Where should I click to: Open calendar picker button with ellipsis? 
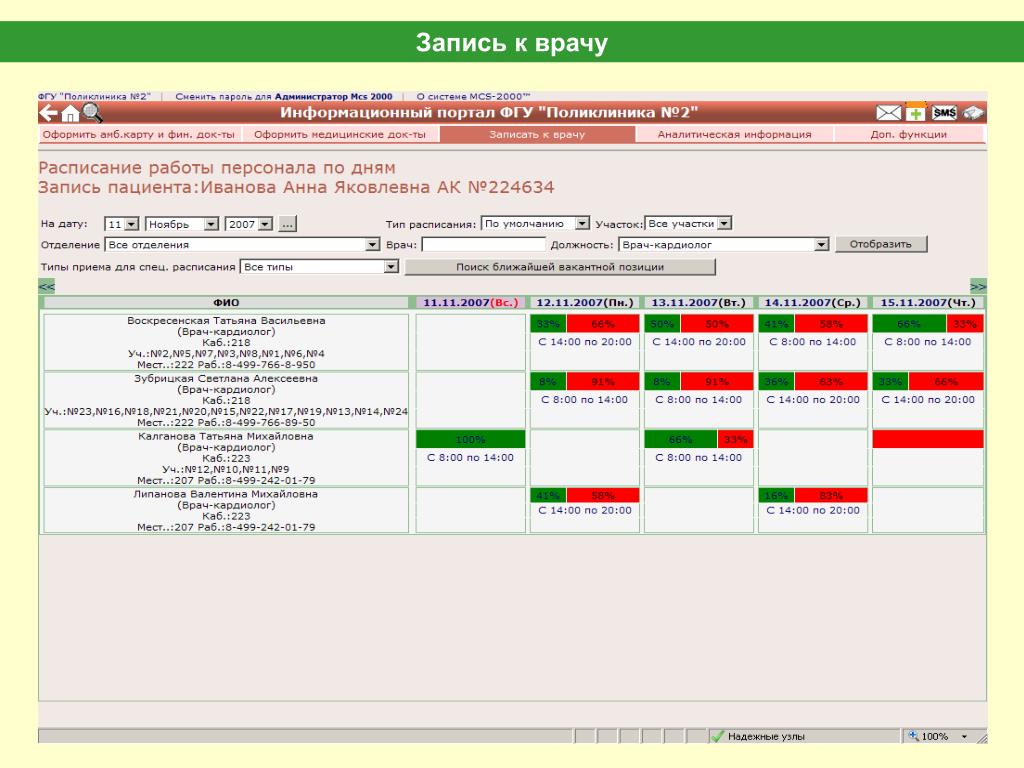click(x=287, y=224)
